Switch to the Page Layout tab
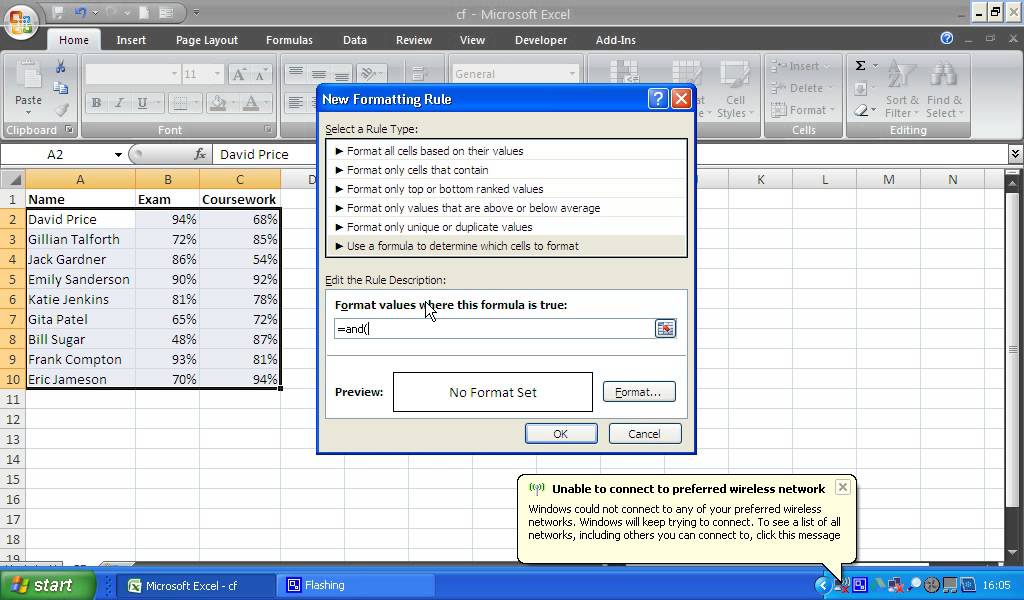Viewport: 1024px width, 600px height. tap(206, 40)
